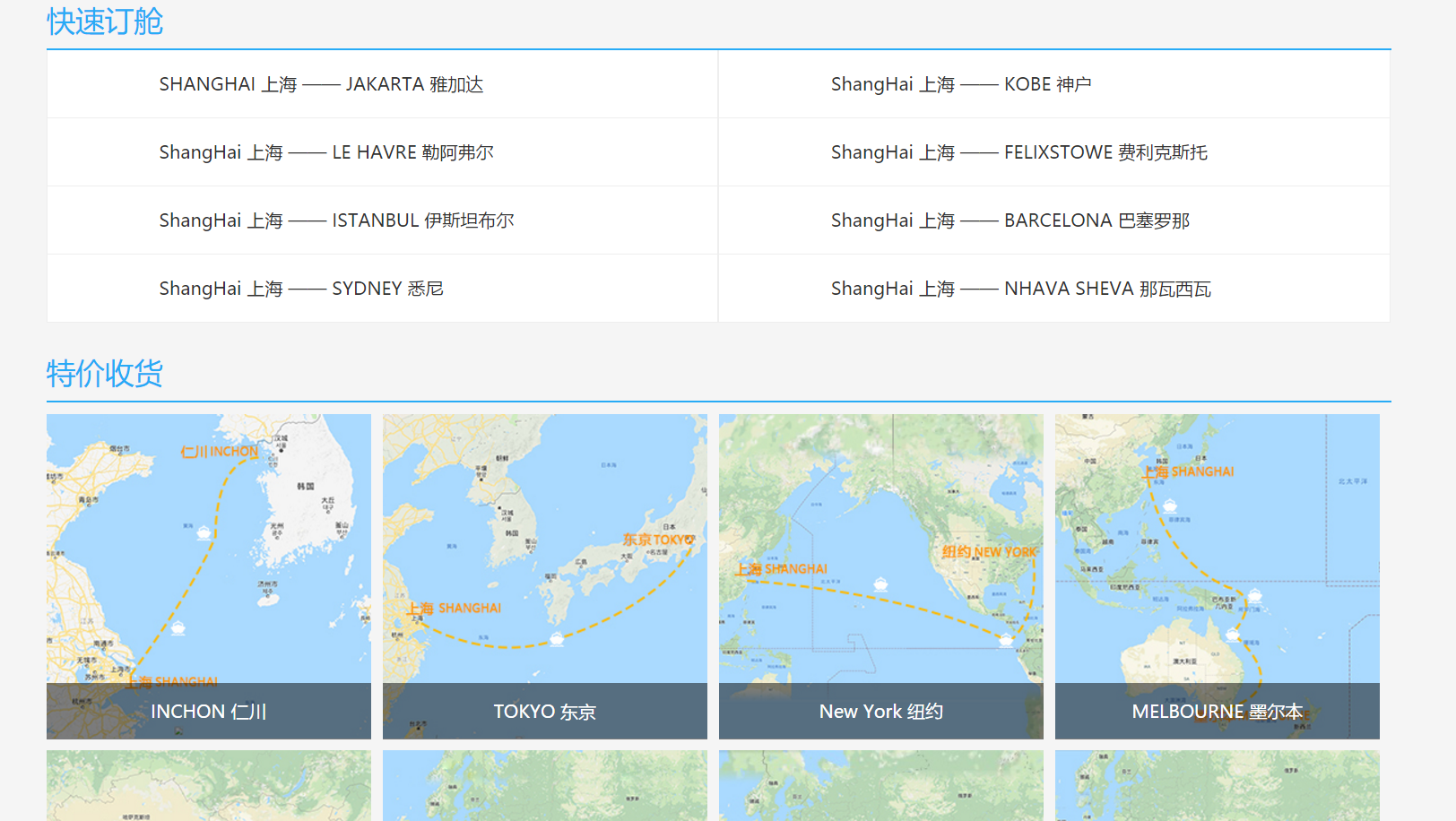Click the 特价收货 section heading
1456x821 pixels.
(x=105, y=374)
